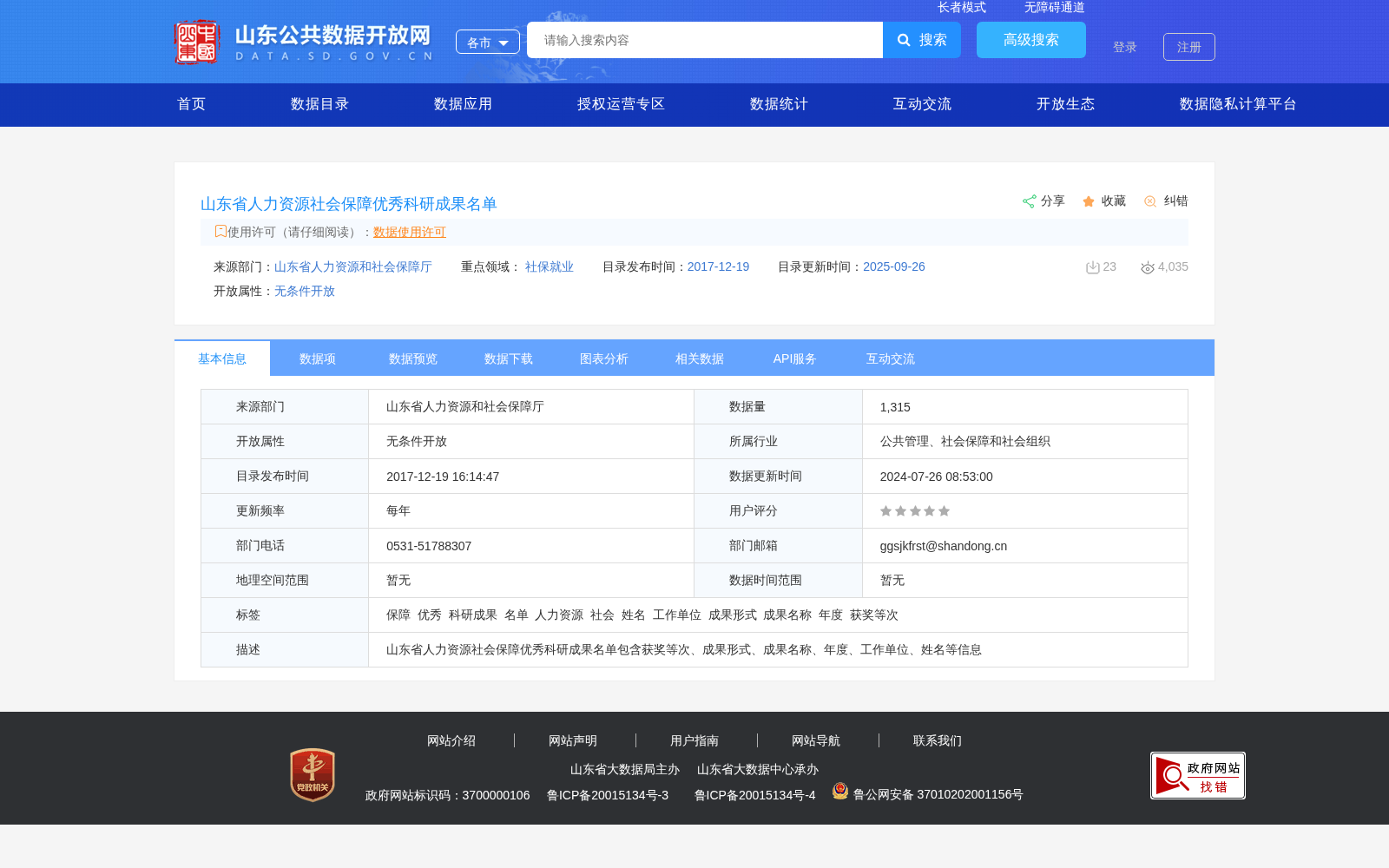Click the magnifier icon in 搜索 button
This screenshot has width=1389, height=868.
(904, 40)
